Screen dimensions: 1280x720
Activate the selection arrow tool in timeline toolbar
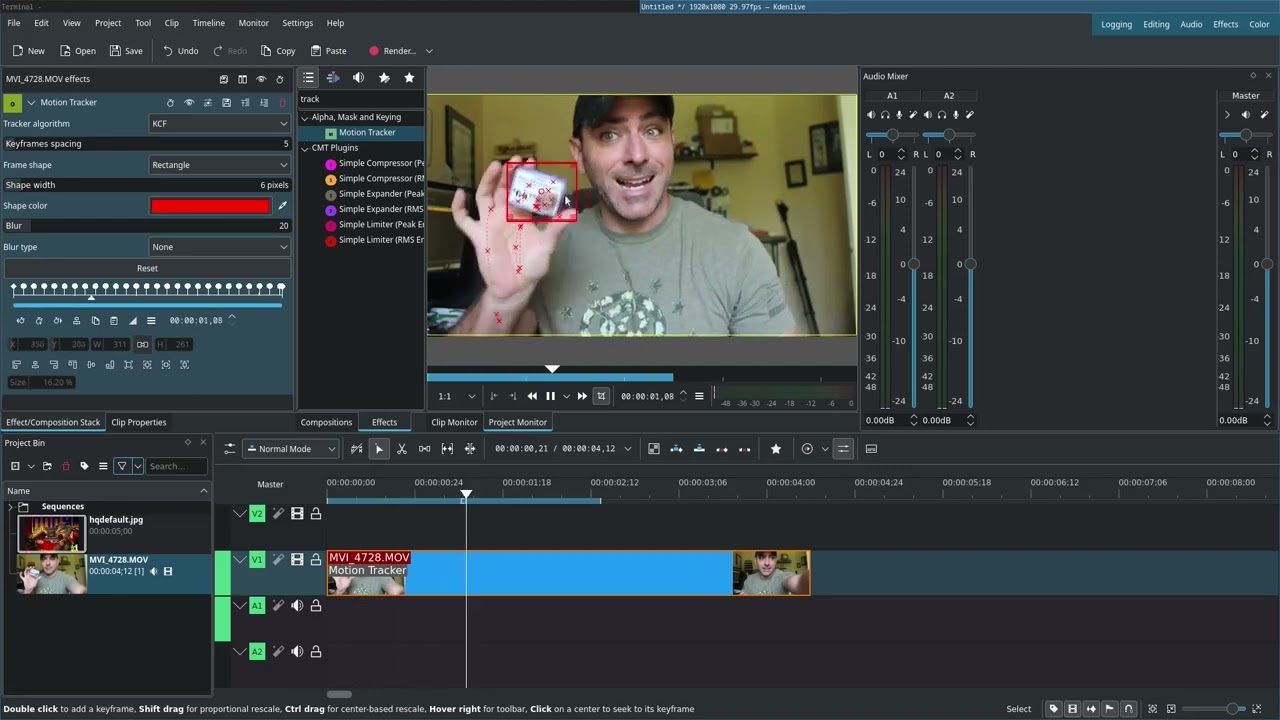[x=379, y=449]
